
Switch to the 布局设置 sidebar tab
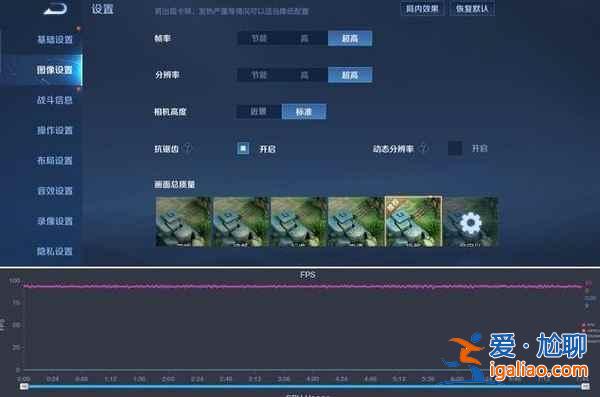(x=55, y=160)
